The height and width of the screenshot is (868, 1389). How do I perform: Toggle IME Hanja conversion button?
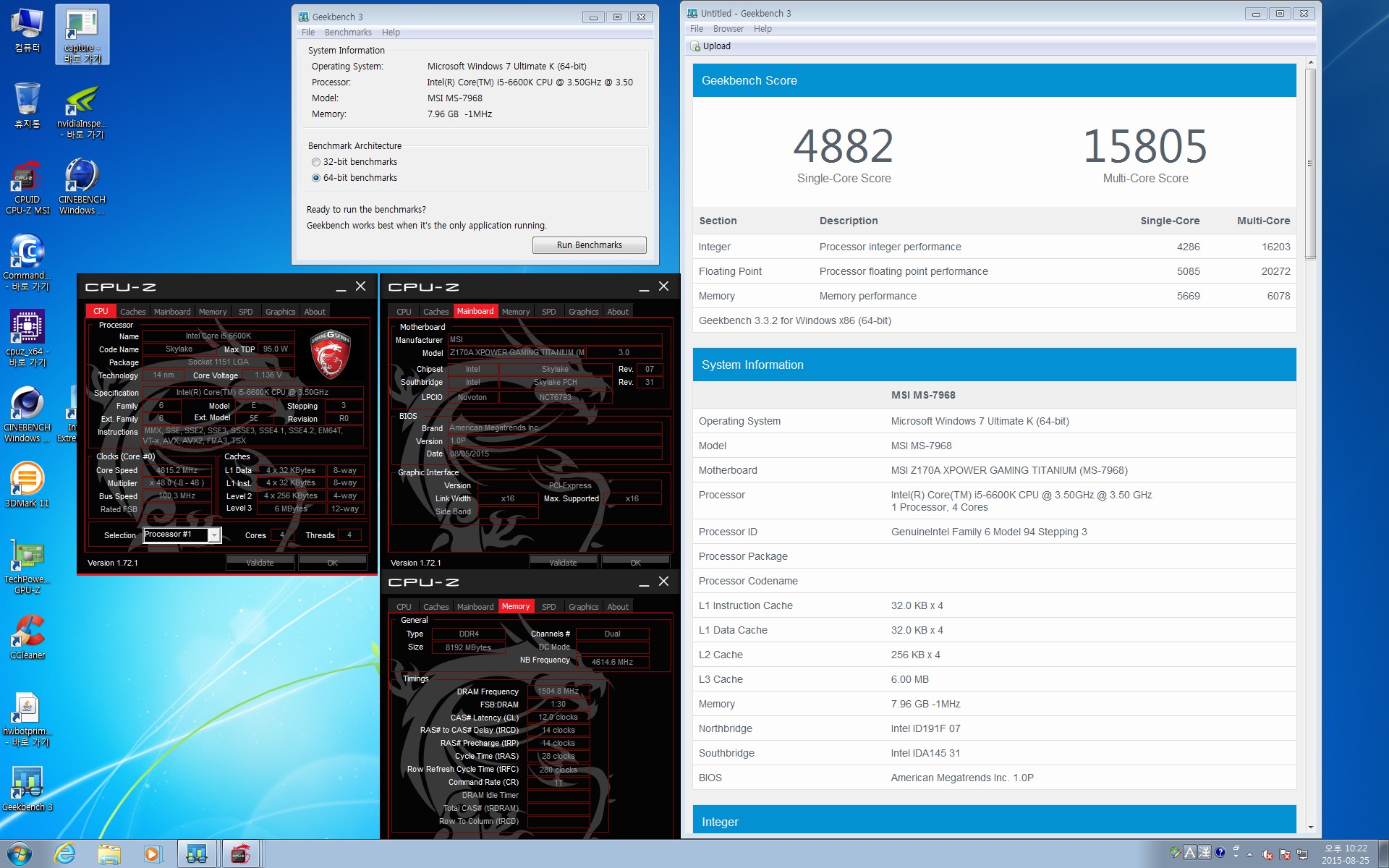(1205, 852)
